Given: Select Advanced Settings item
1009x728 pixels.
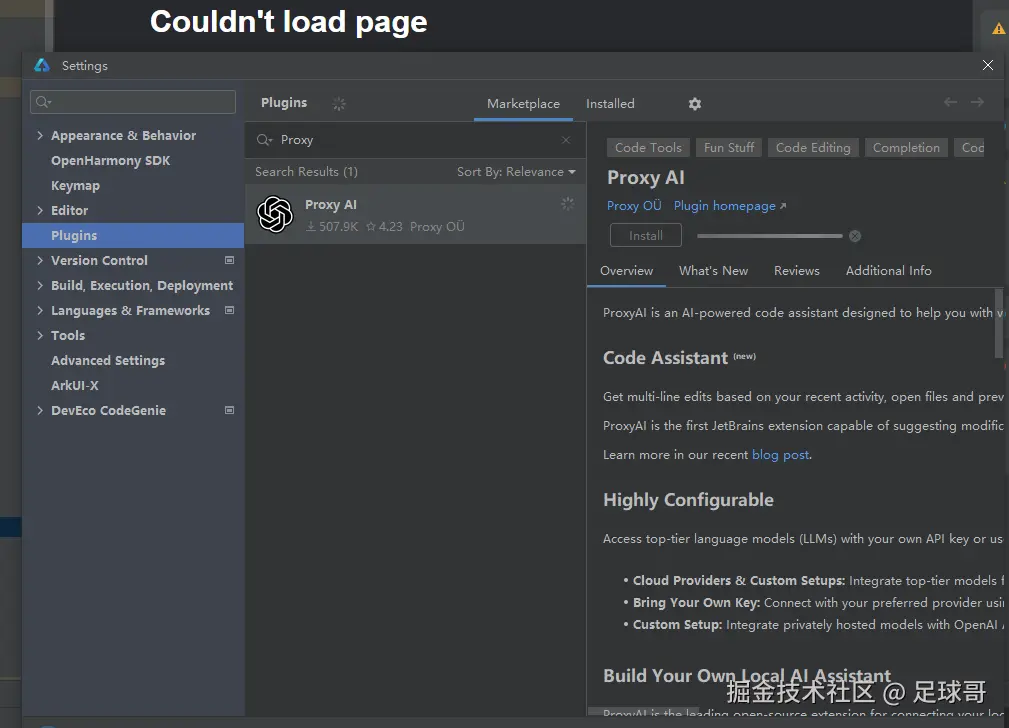Looking at the screenshot, I should (x=108, y=360).
